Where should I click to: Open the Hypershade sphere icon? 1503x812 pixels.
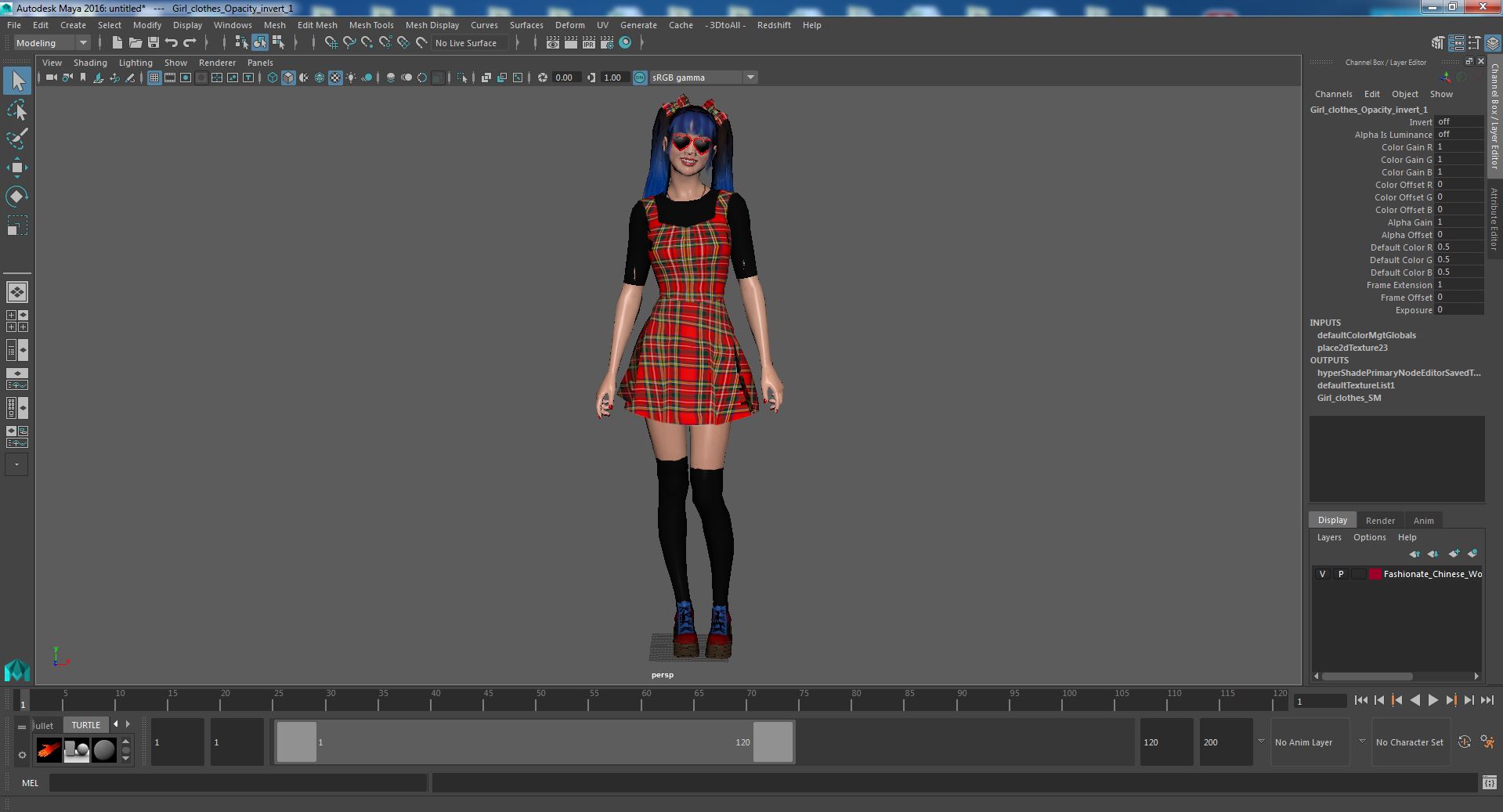pos(625,43)
